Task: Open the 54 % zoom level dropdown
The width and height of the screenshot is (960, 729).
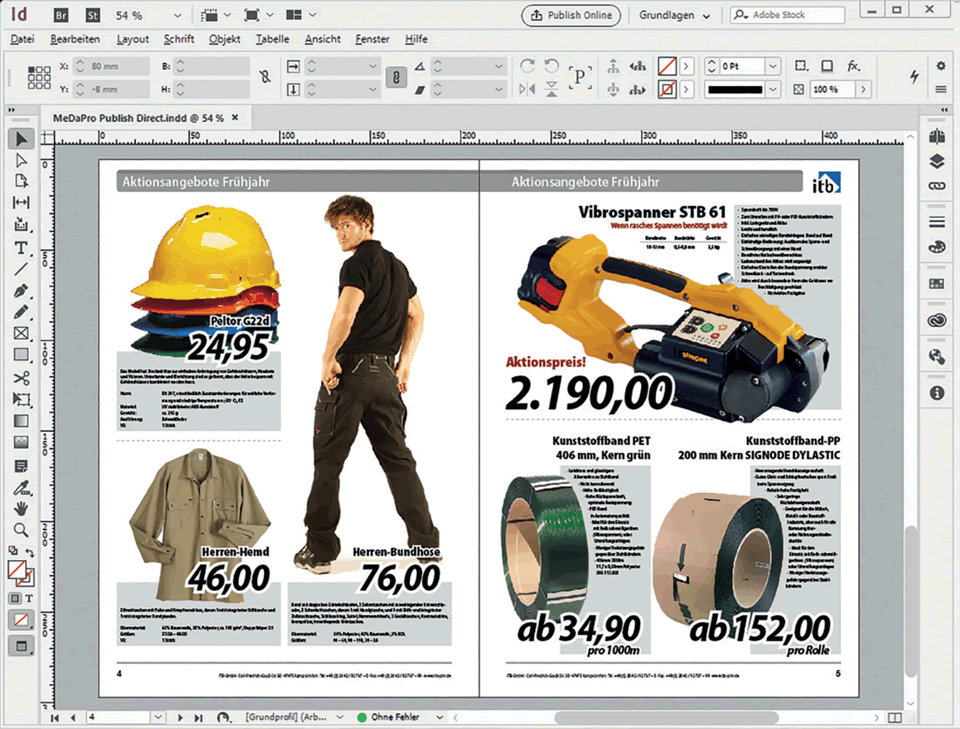Action: 178,15
